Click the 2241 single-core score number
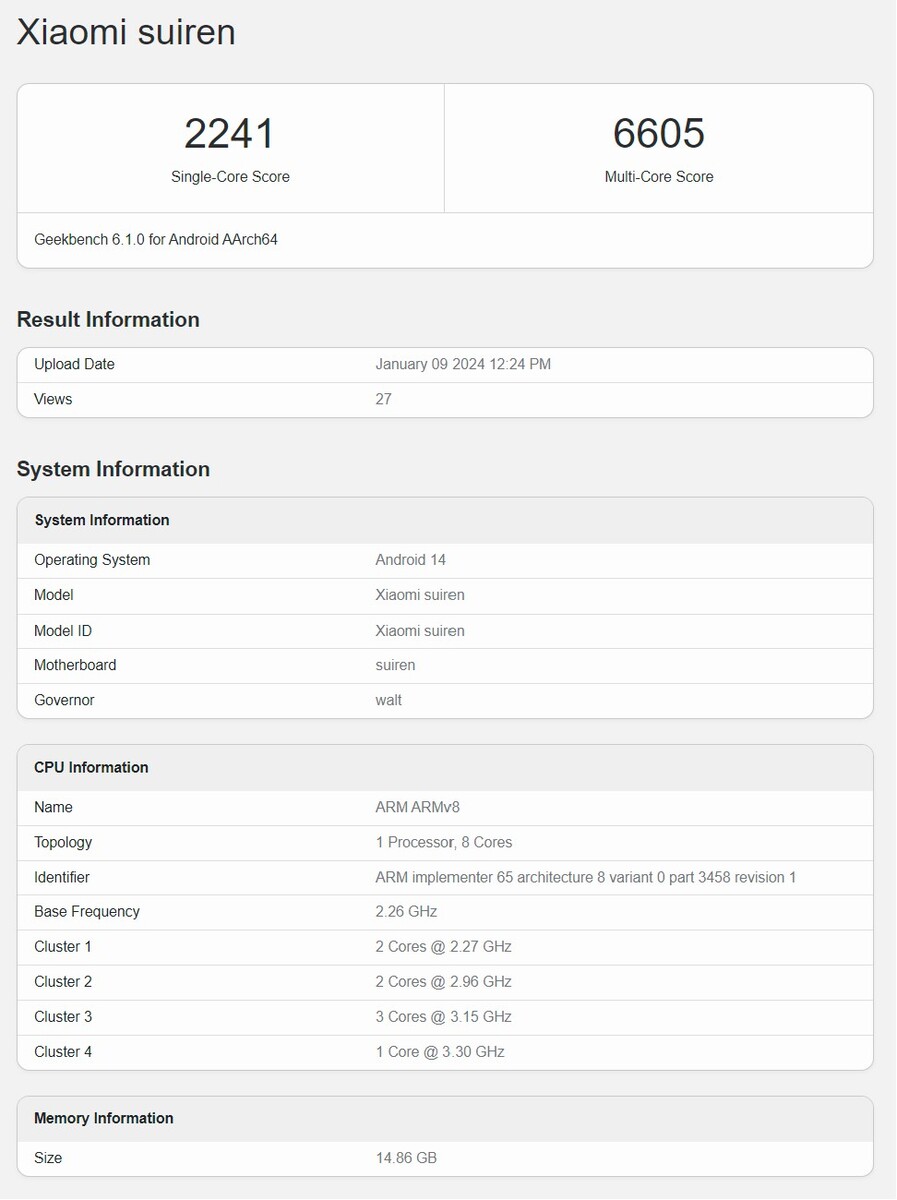 [230, 134]
